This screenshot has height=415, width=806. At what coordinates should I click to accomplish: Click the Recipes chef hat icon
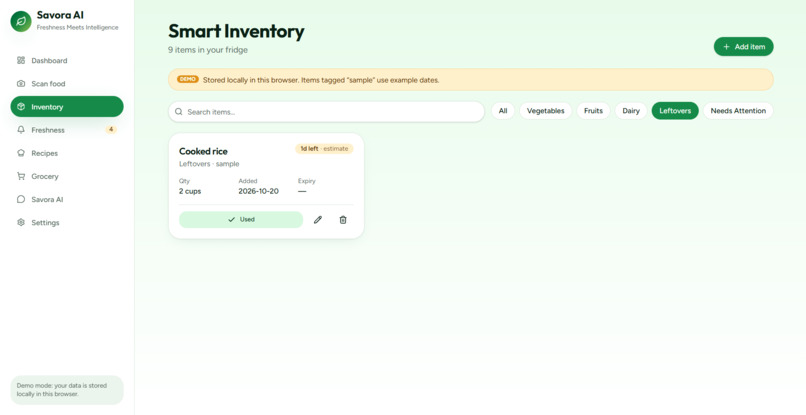[21, 153]
